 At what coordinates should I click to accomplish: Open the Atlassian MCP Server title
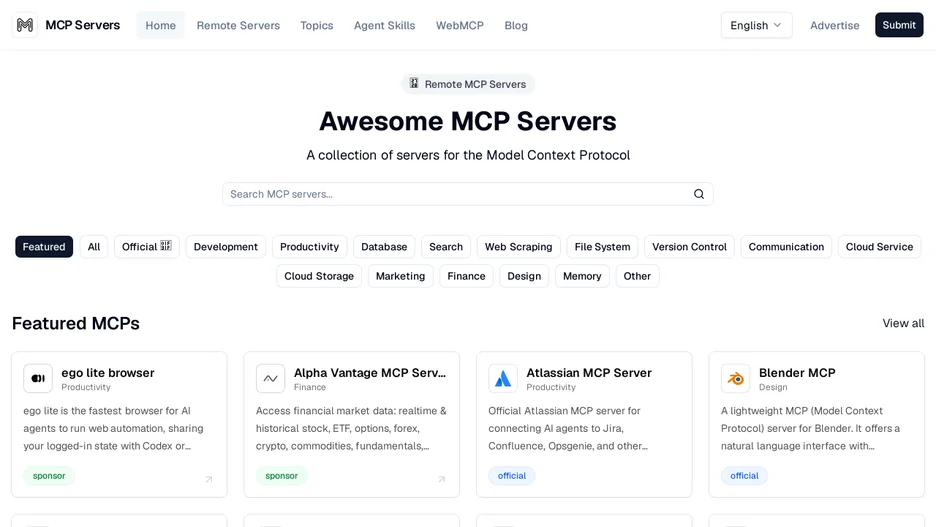(589, 372)
